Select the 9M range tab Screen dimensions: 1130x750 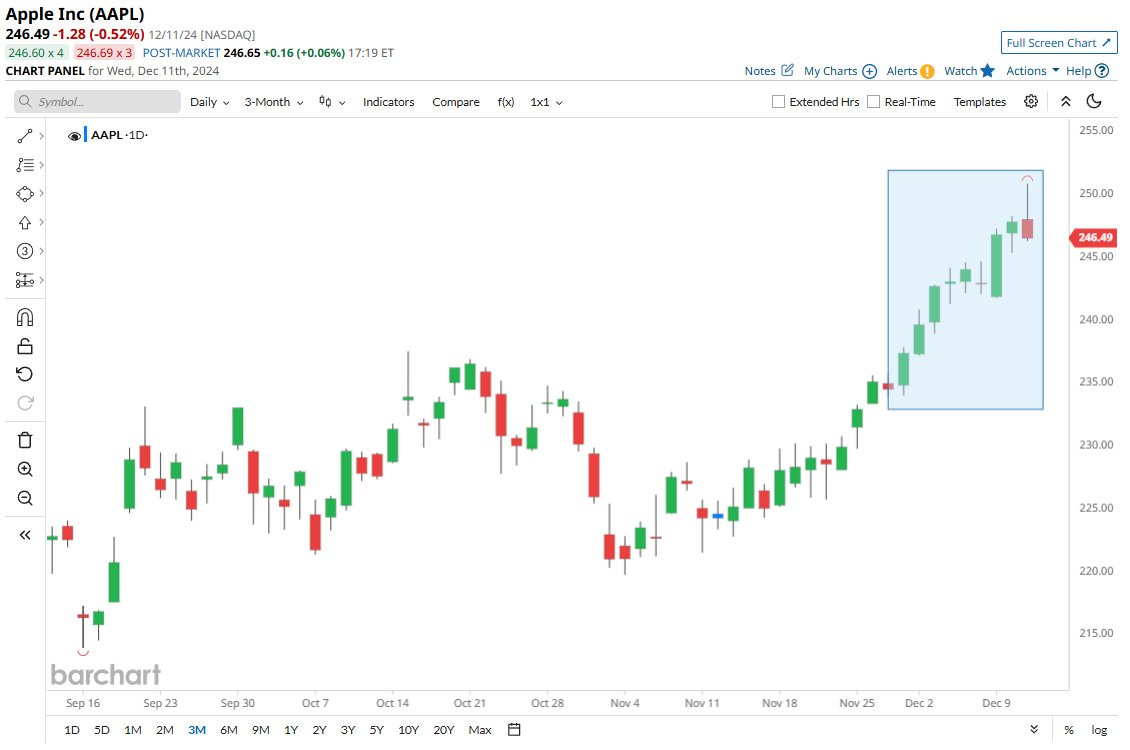260,730
